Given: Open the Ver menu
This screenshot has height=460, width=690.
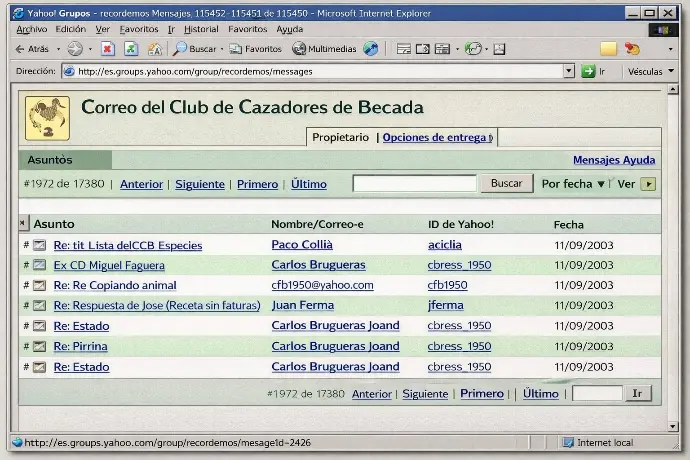Looking at the screenshot, I should point(103,29).
